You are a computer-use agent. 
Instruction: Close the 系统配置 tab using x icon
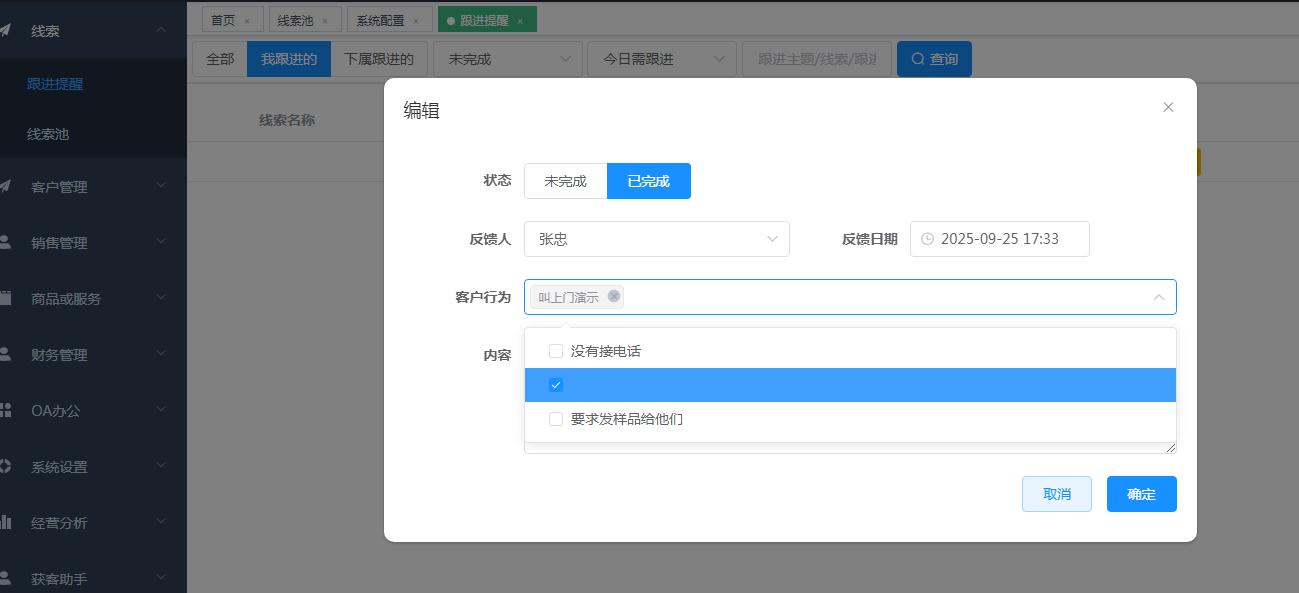[416, 20]
